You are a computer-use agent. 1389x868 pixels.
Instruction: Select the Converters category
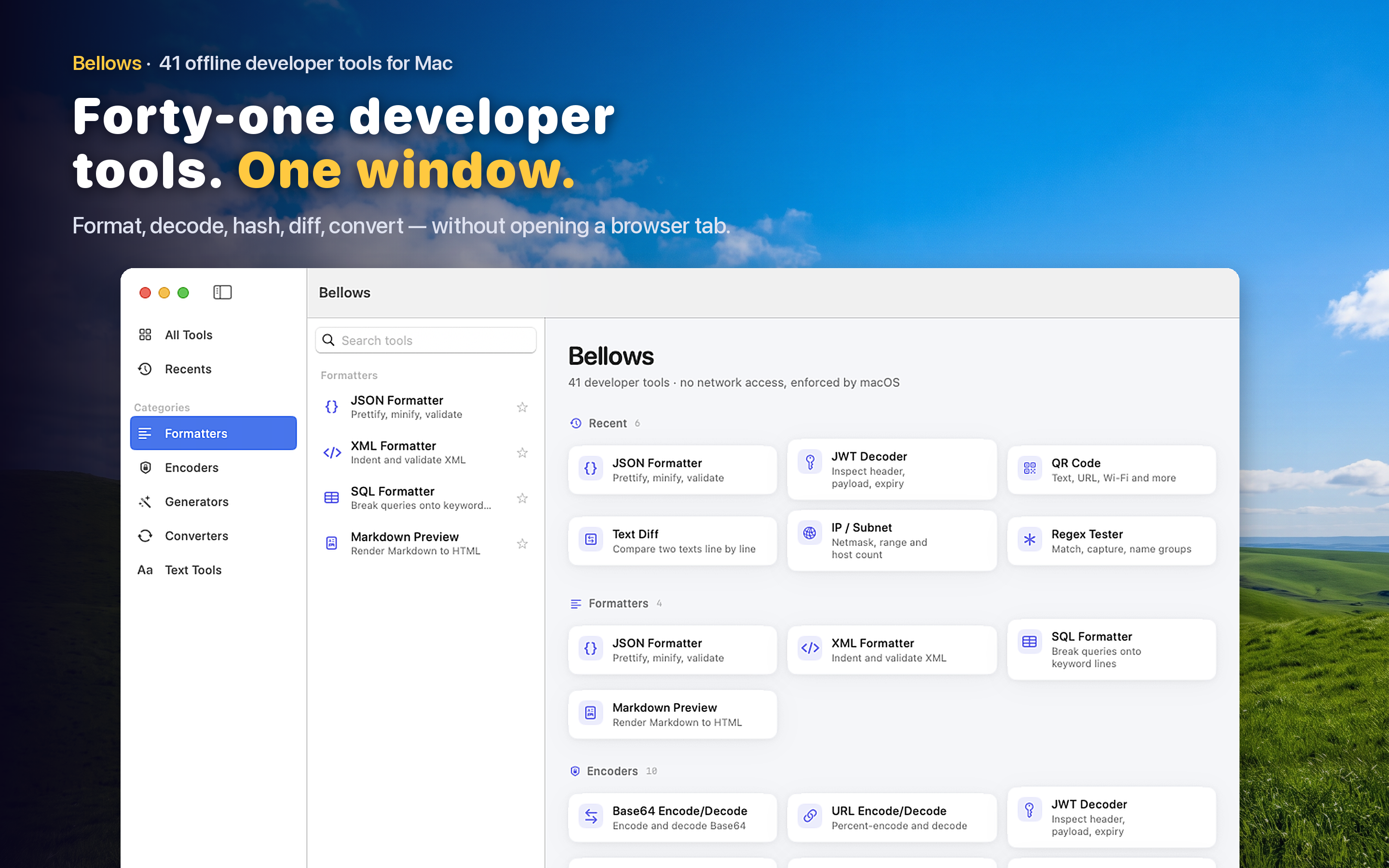tap(213, 536)
